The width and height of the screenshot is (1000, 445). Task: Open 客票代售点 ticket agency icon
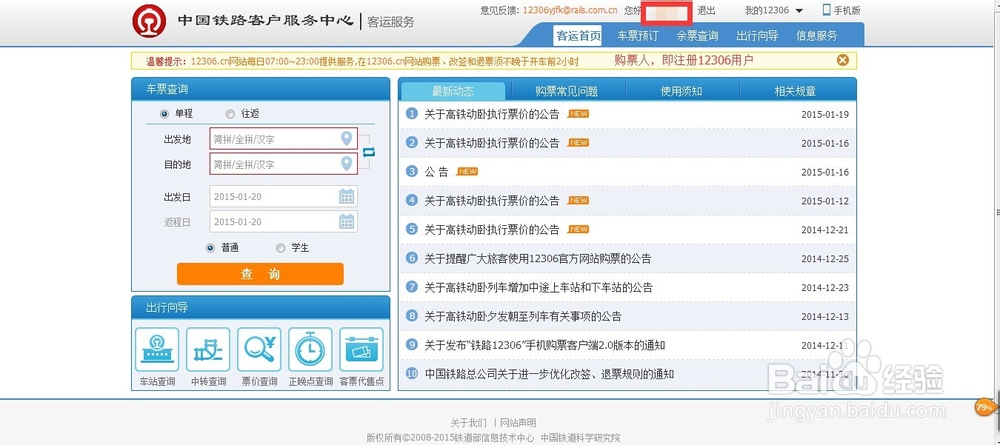(x=361, y=349)
